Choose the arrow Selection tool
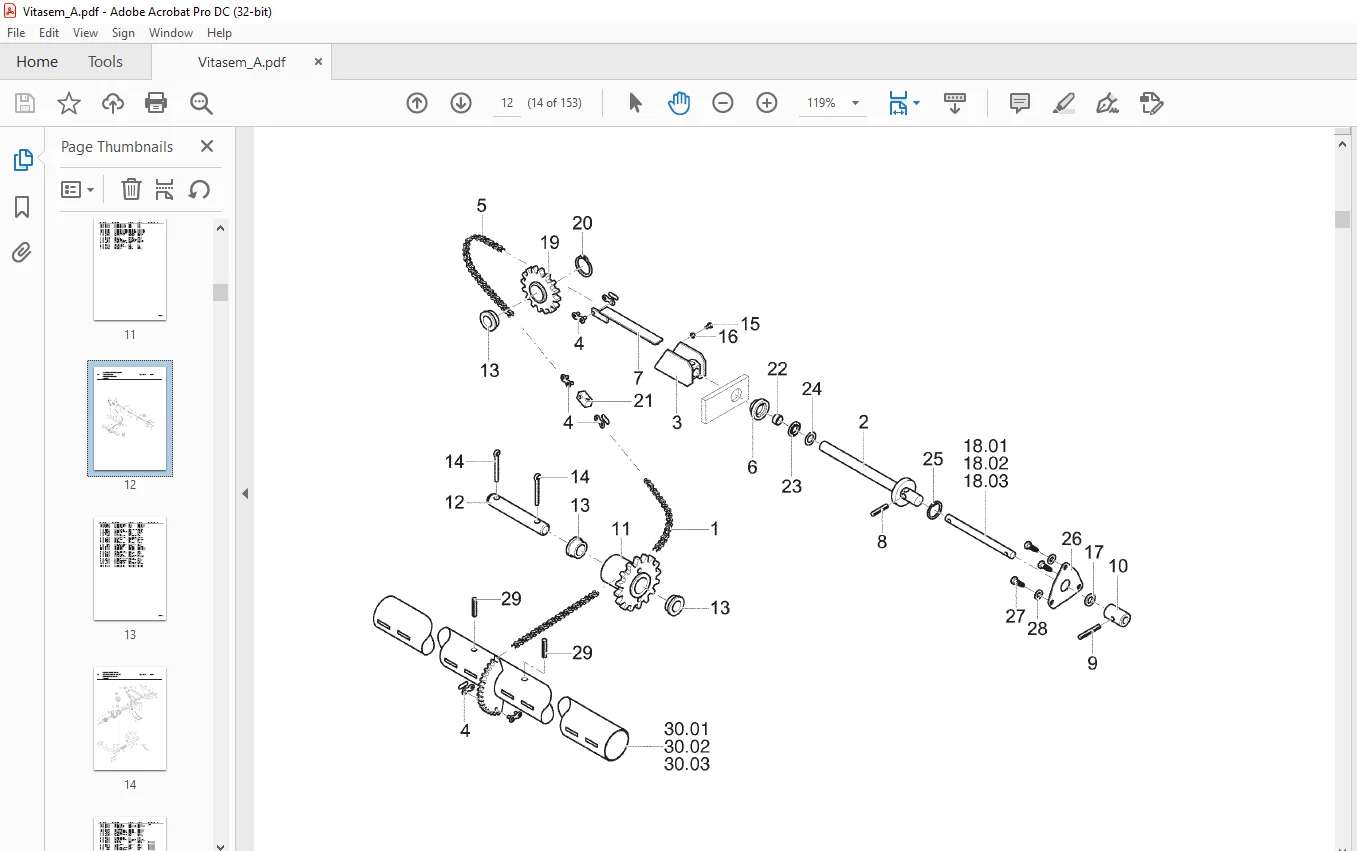1357x851 pixels. coord(635,103)
